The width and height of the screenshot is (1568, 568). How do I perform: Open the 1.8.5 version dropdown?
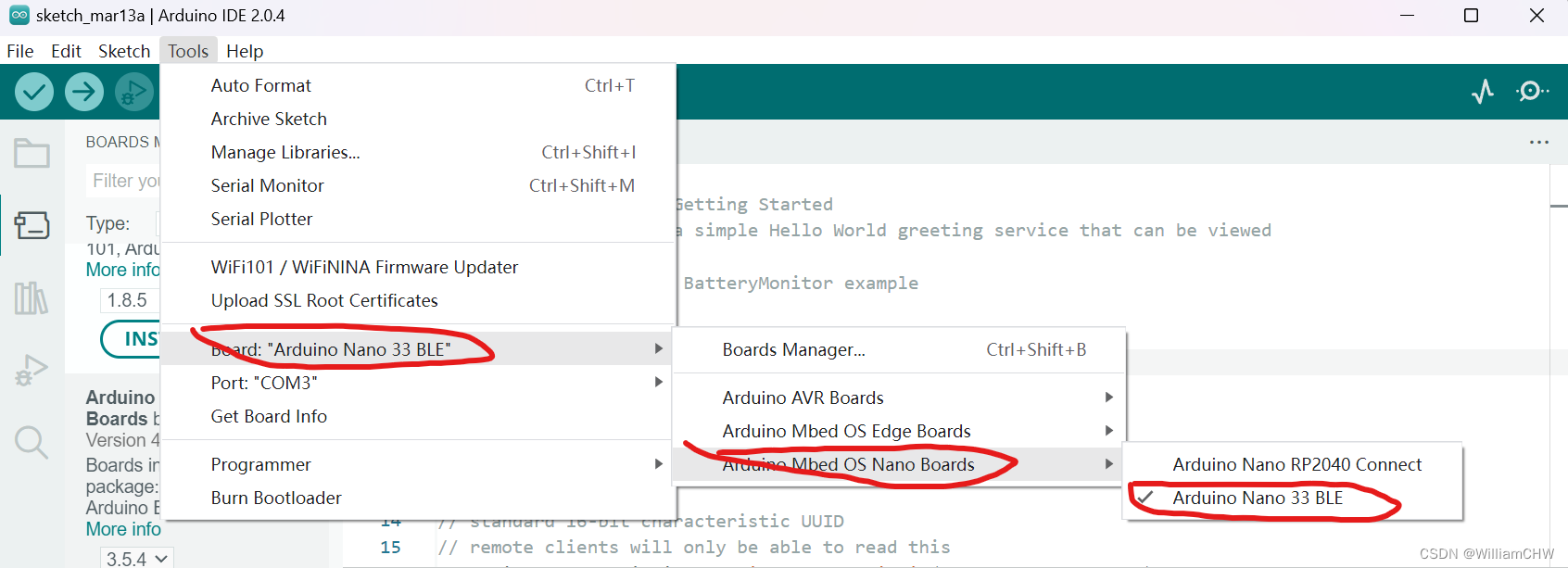click(129, 300)
